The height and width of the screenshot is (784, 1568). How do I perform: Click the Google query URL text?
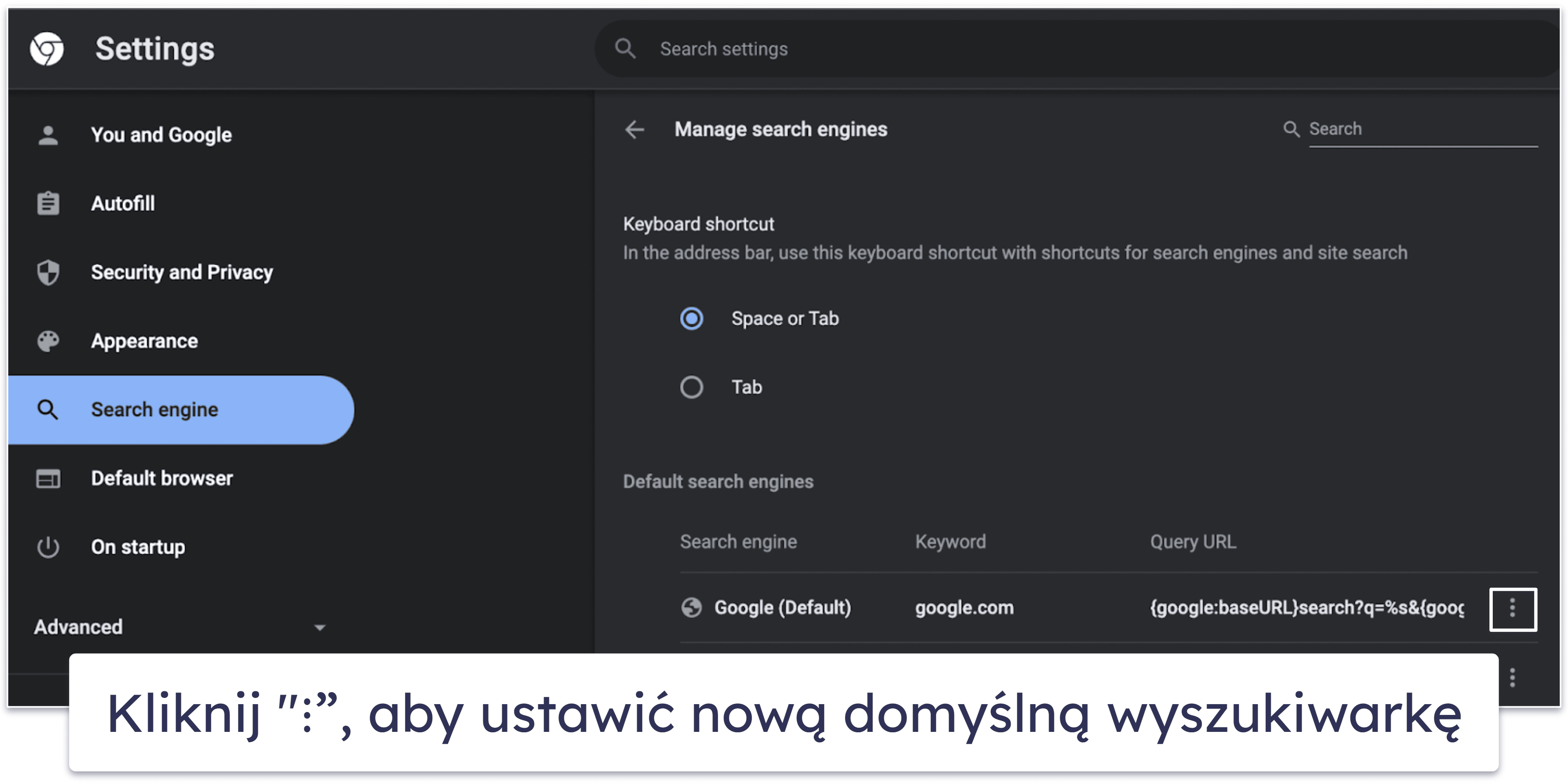tap(1307, 608)
